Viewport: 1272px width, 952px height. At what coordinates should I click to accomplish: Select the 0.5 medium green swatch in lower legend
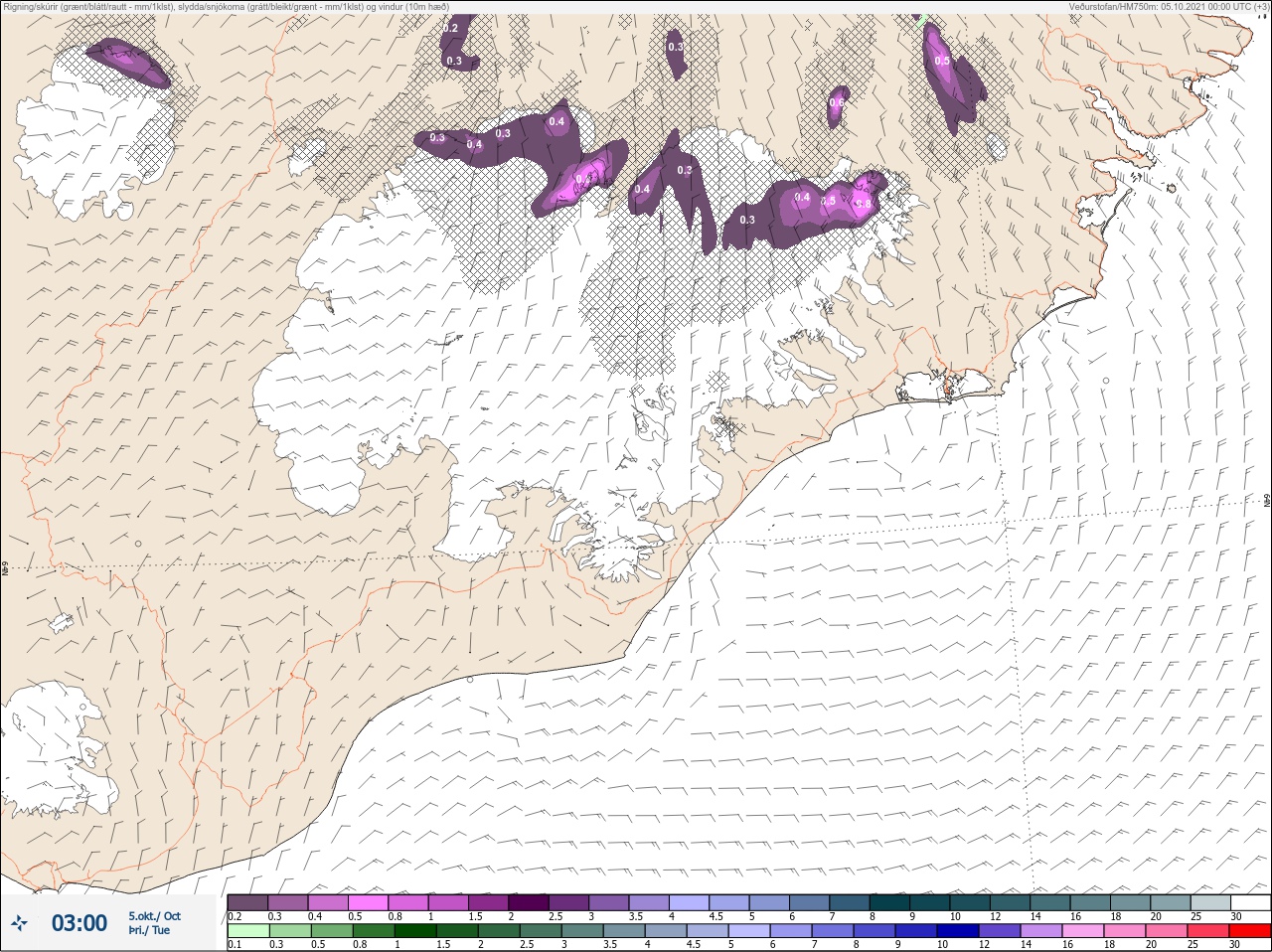click(x=331, y=931)
